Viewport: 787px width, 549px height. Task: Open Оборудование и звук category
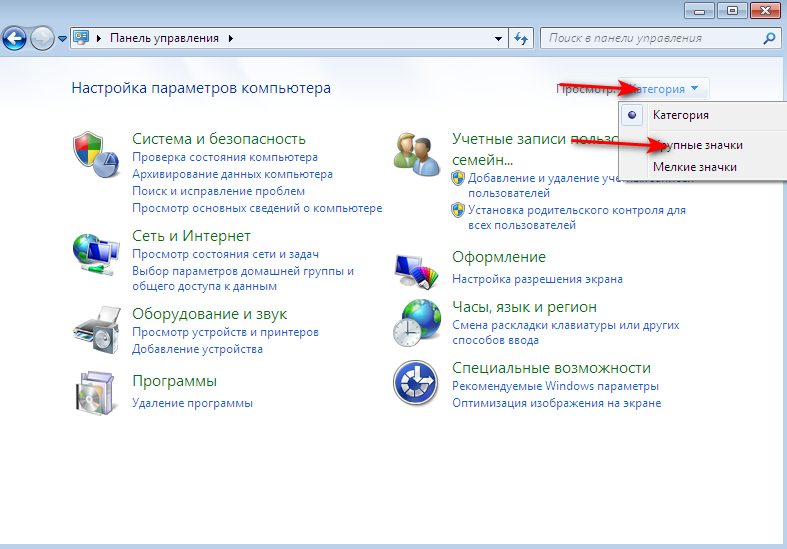209,314
